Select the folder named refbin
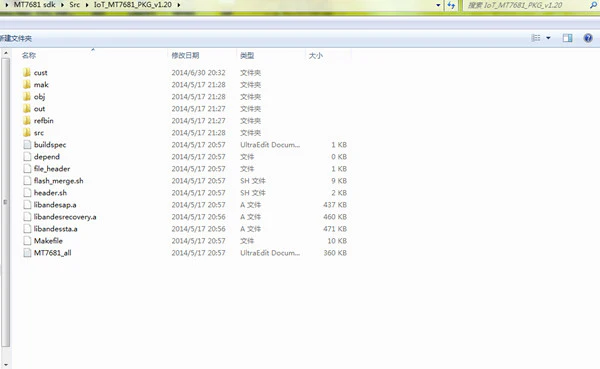This screenshot has height=369, width=600. click(x=44, y=121)
